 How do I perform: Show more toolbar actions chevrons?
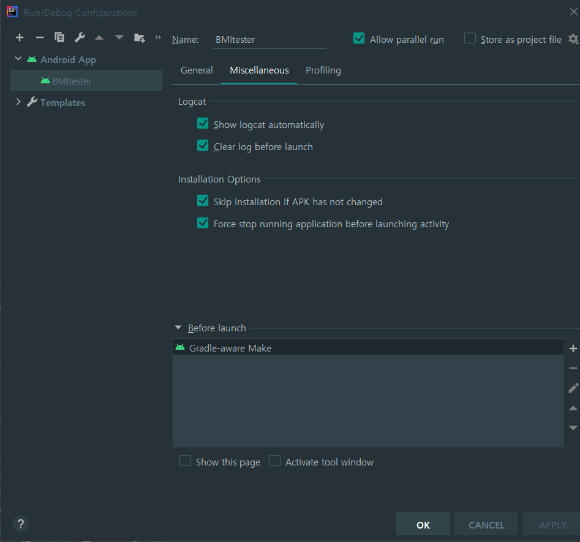click(x=158, y=37)
